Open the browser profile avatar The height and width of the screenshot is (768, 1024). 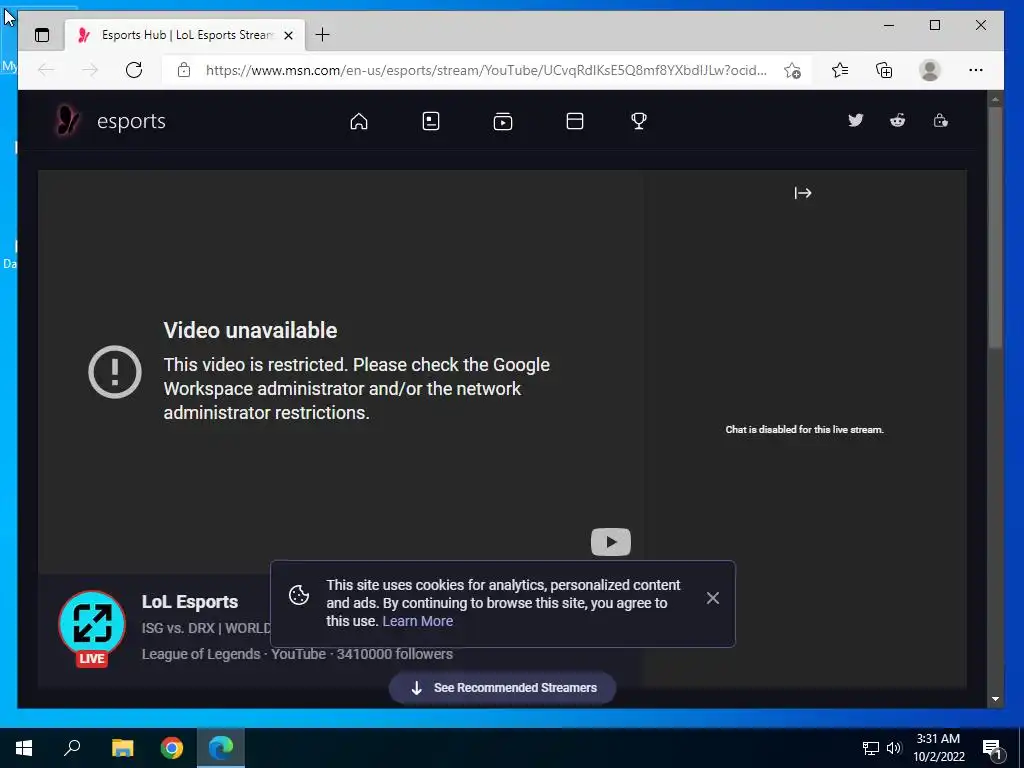point(929,70)
